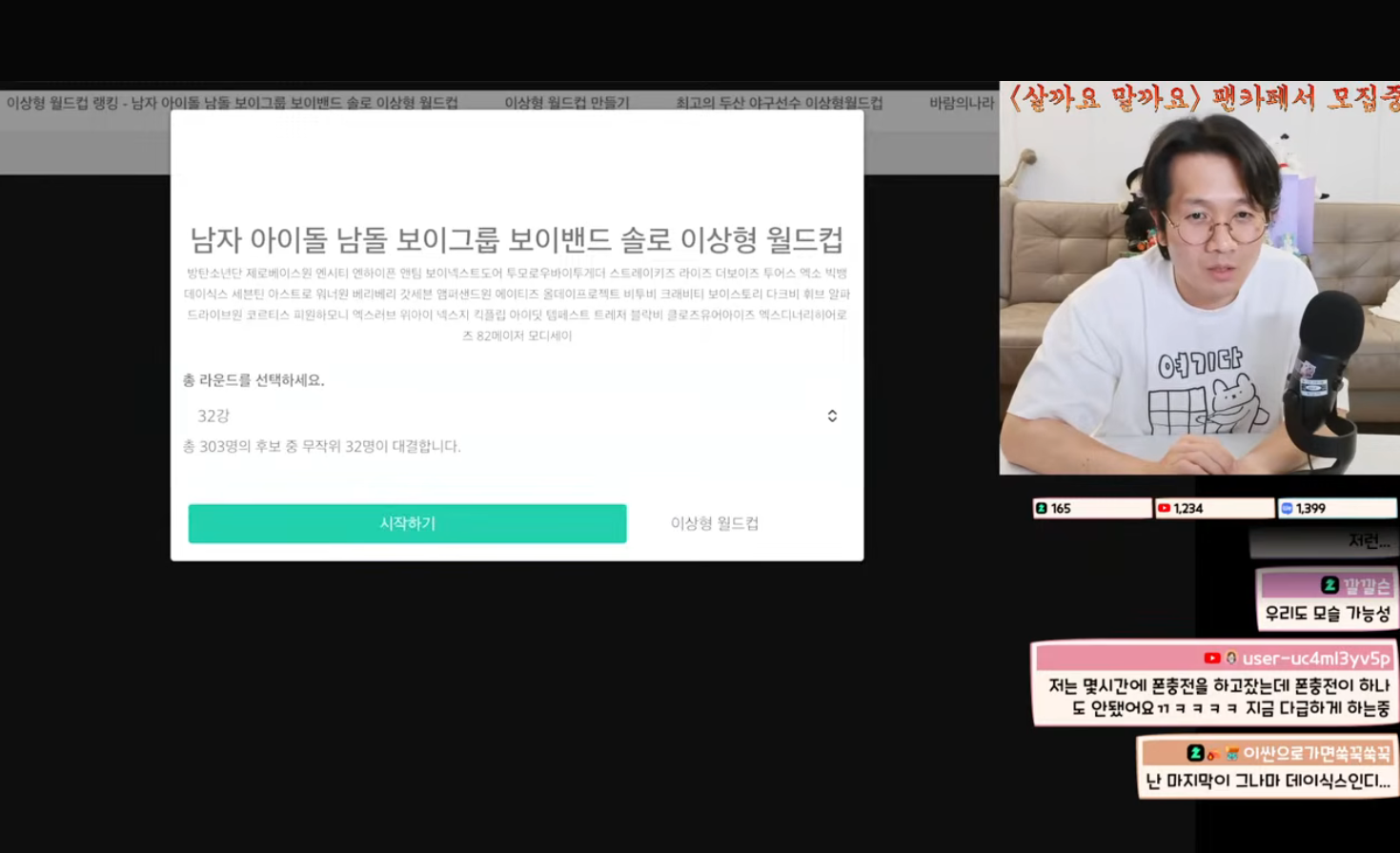Click green badge icon beside 깔깔손 username
The image size is (1400, 853).
tap(1329, 584)
